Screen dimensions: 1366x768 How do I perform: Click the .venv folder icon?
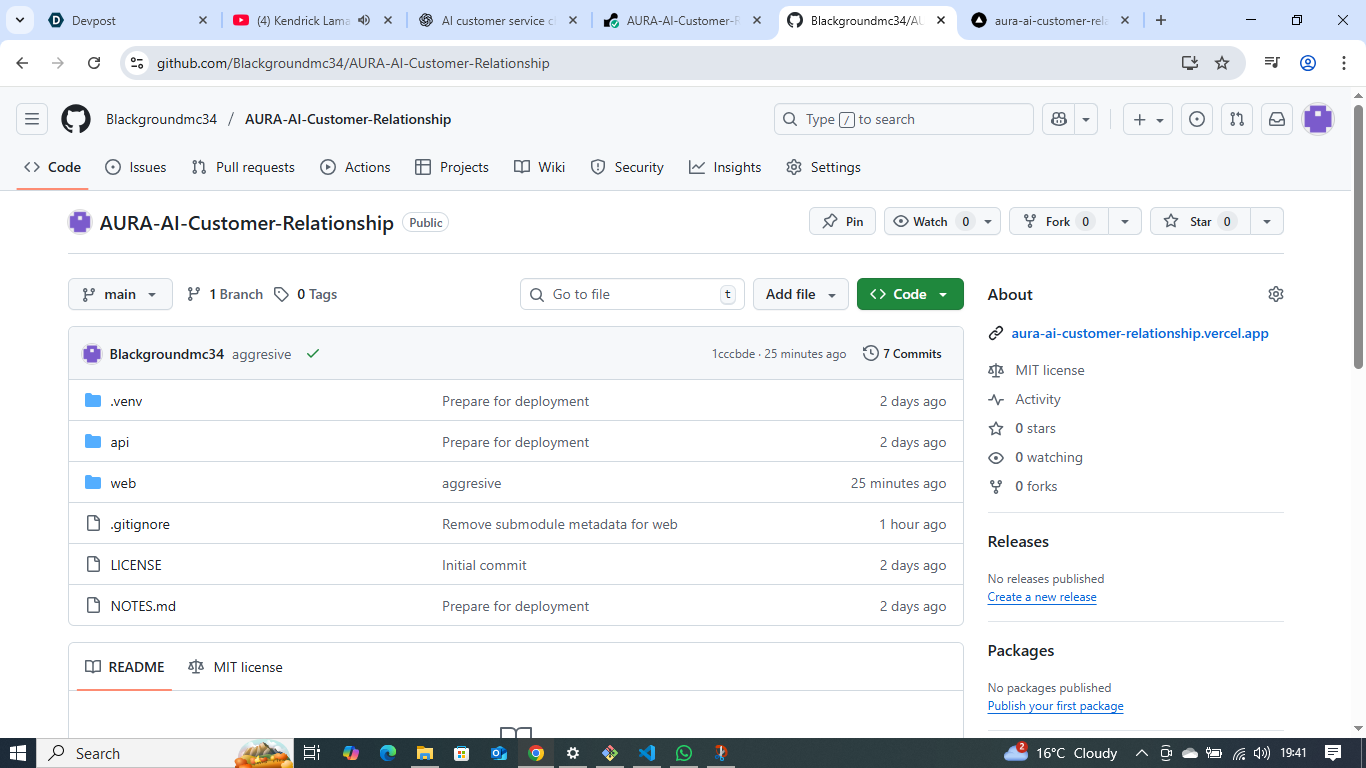click(x=93, y=401)
